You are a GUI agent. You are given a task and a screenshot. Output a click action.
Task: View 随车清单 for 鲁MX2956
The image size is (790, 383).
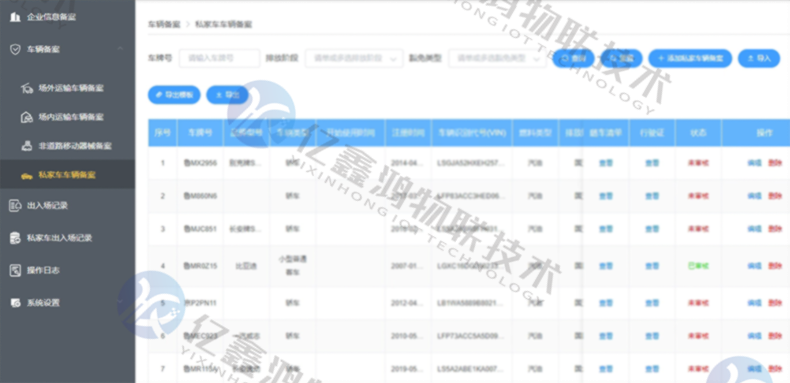[606, 163]
